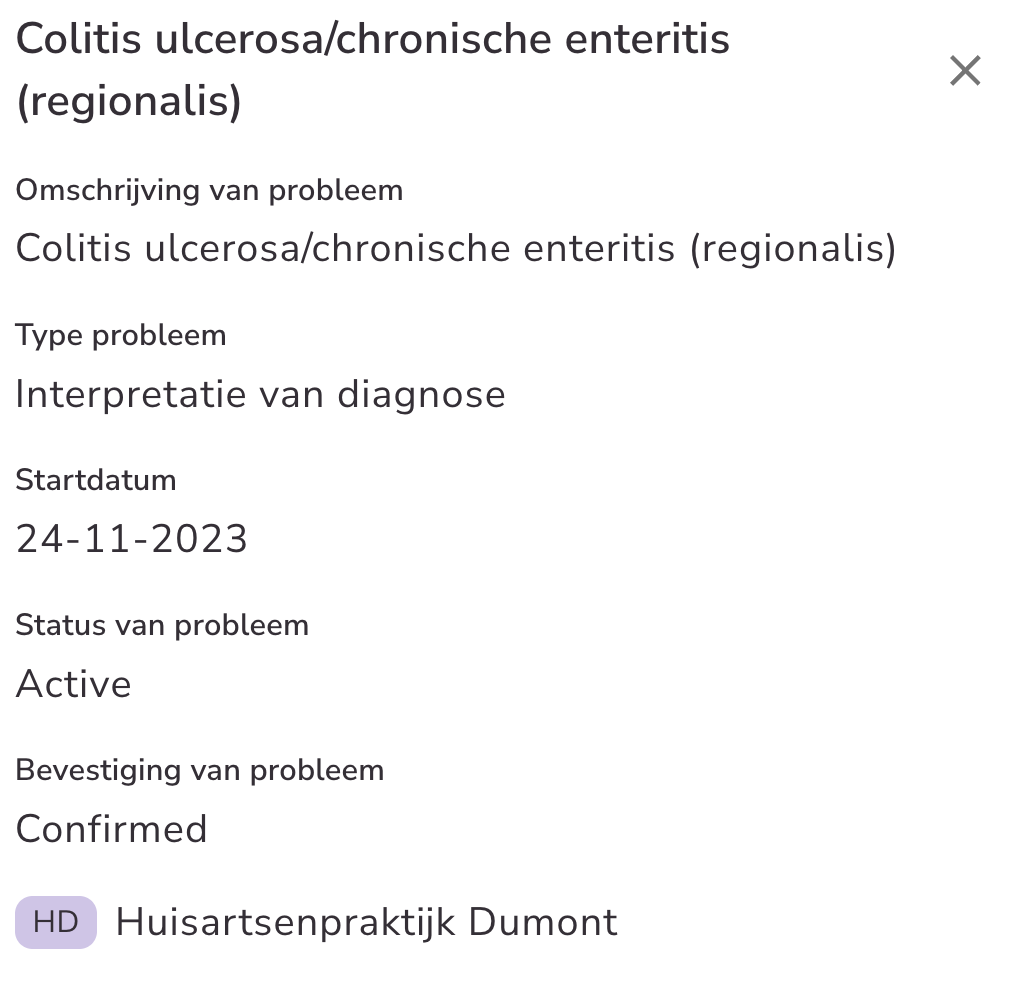Click the word 'Dumont' in practice name
The height and width of the screenshot is (1008, 1012).
coord(542,922)
